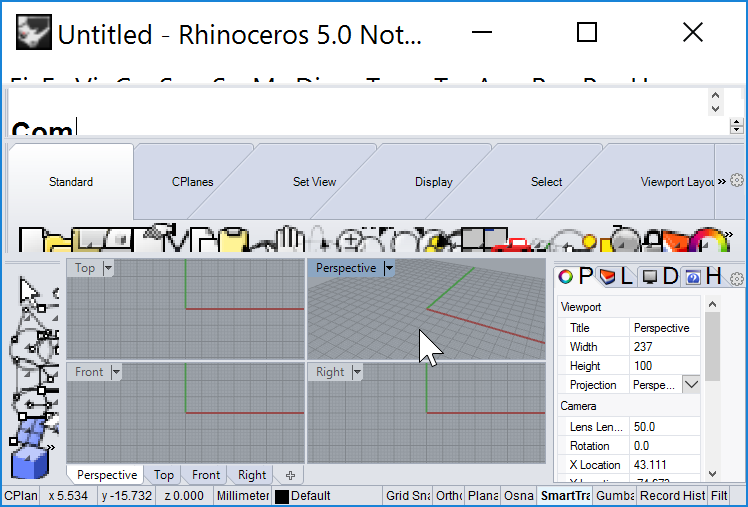Click the Zoom magnifier plus icon
This screenshot has width=748, height=507.
pos(351,240)
